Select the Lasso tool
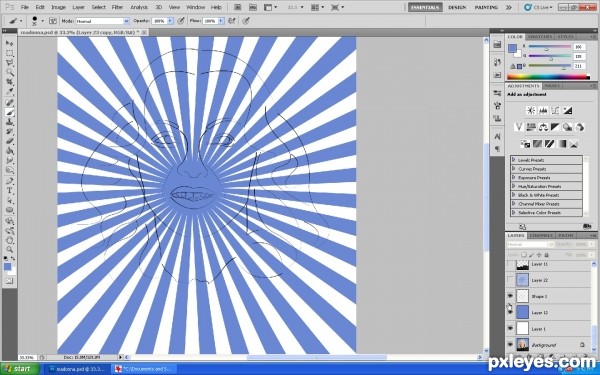This screenshot has height=375, width=600. click(x=10, y=63)
